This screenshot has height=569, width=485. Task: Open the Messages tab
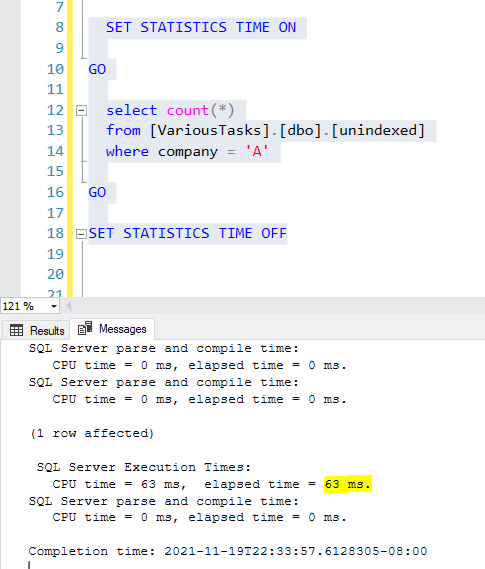point(112,329)
